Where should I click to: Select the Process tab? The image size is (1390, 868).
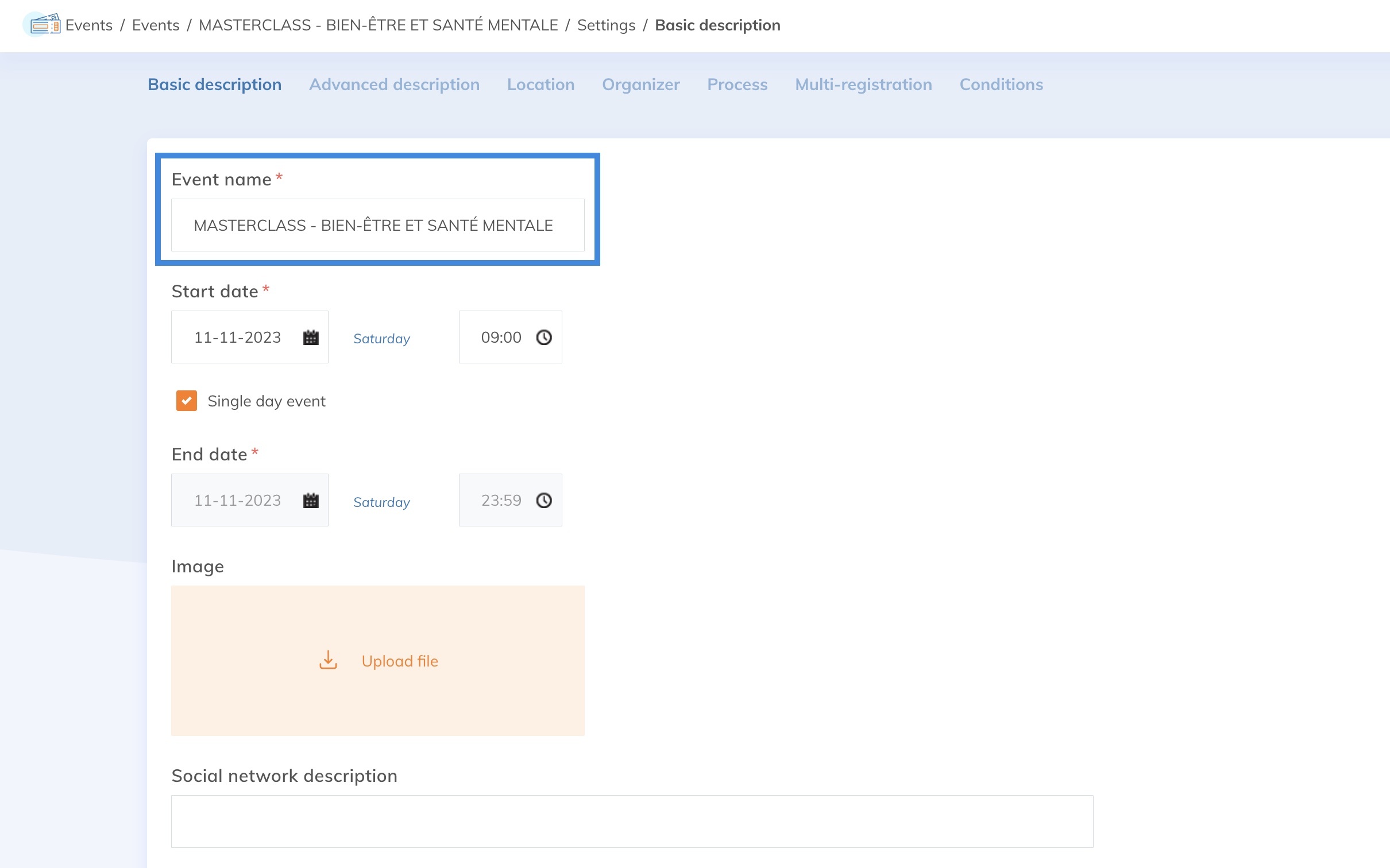[x=737, y=84]
